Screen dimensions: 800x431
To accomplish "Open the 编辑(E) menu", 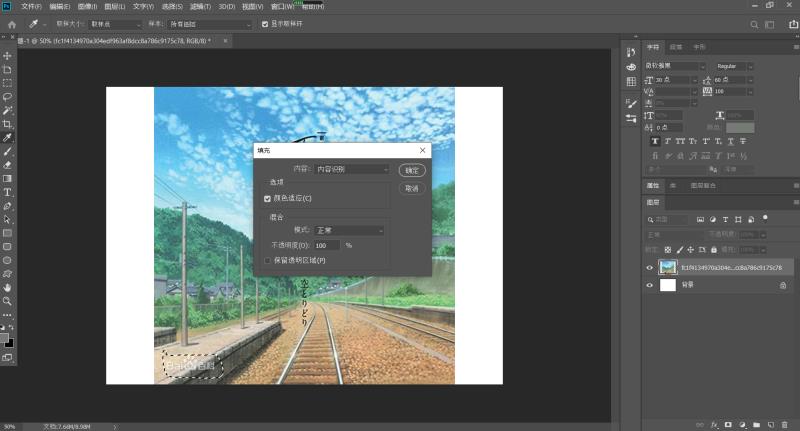I will [60, 7].
